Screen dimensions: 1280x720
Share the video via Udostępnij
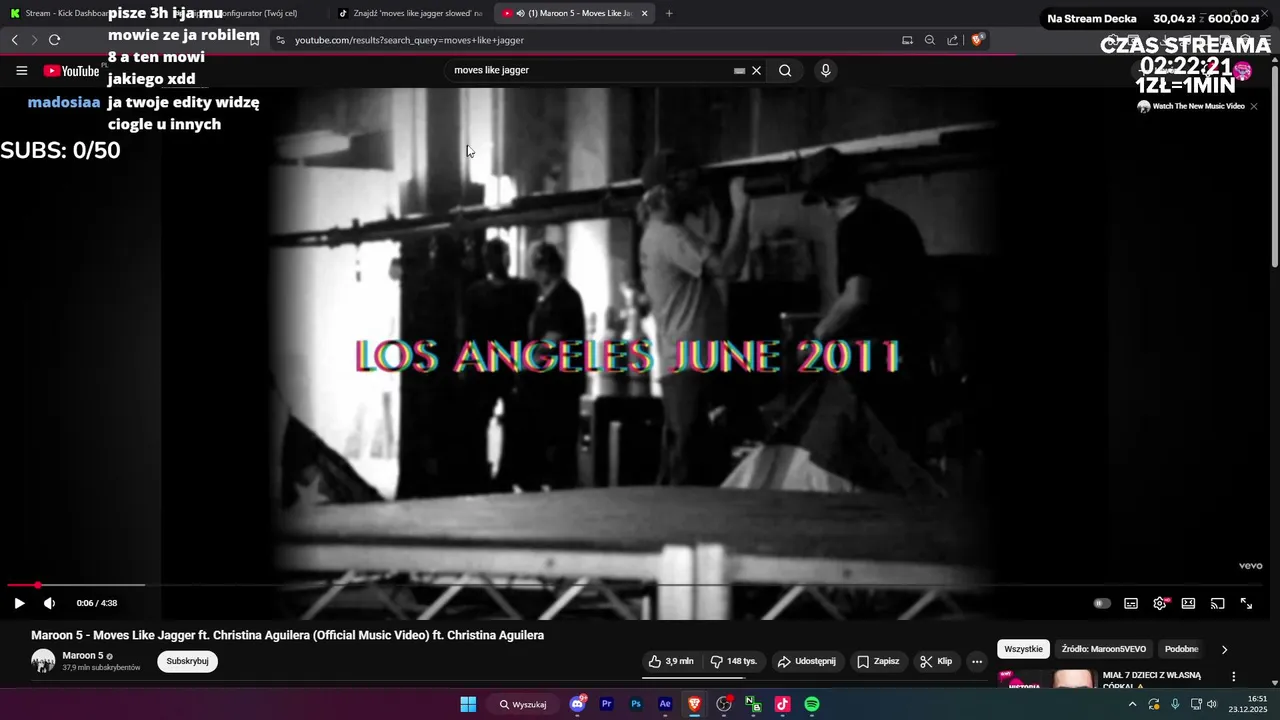(806, 661)
